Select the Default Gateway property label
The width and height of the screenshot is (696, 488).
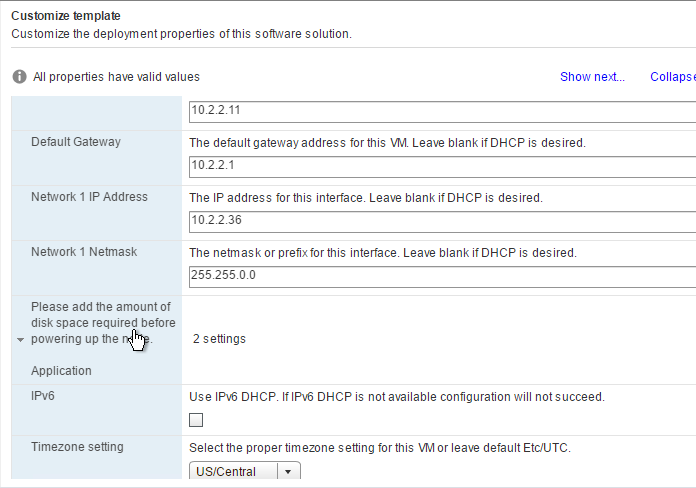click(76, 142)
